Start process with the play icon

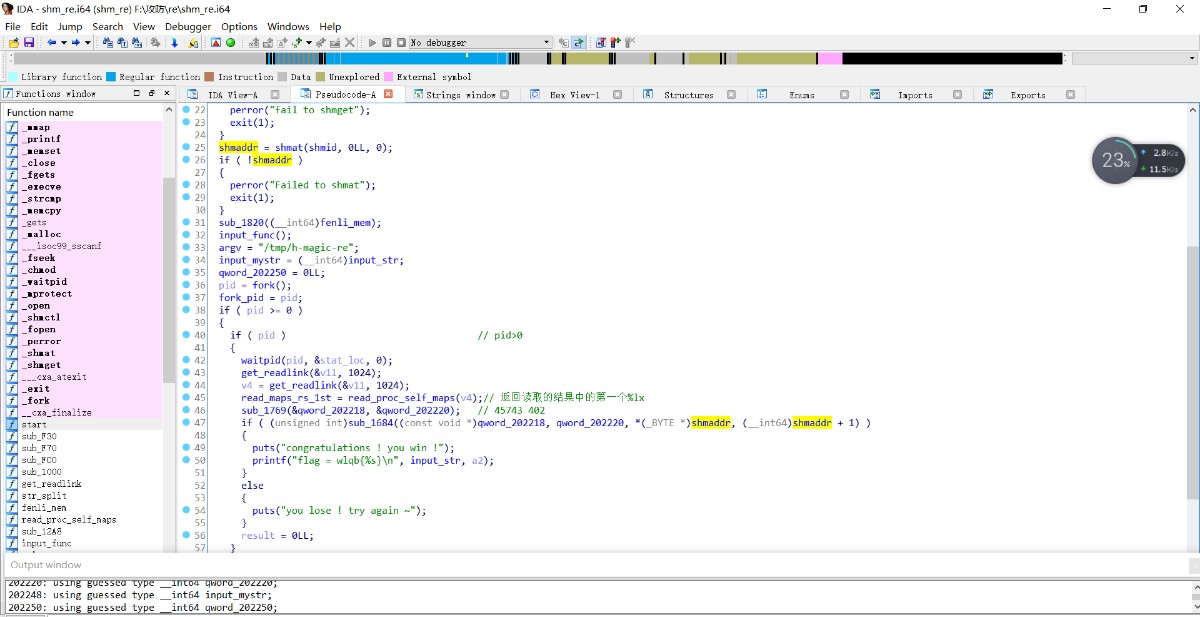(x=372, y=43)
